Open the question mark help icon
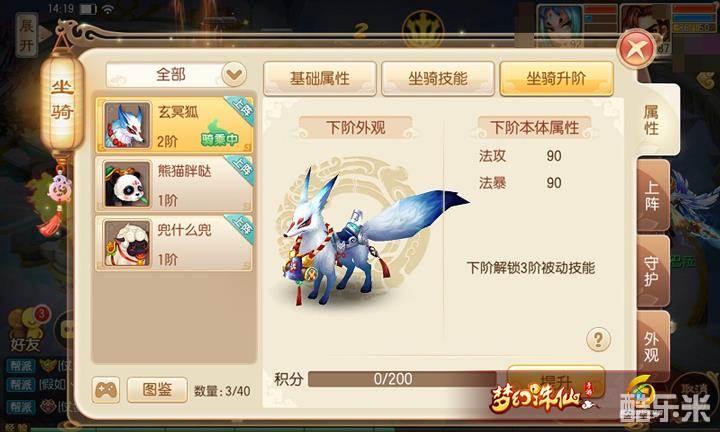 tap(598, 340)
